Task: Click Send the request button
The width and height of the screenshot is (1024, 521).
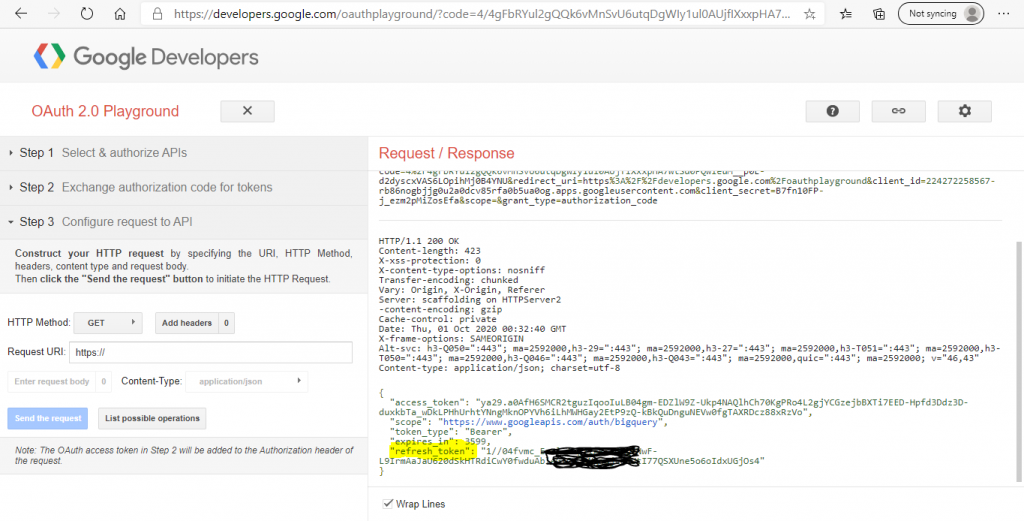Action: click(x=48, y=418)
